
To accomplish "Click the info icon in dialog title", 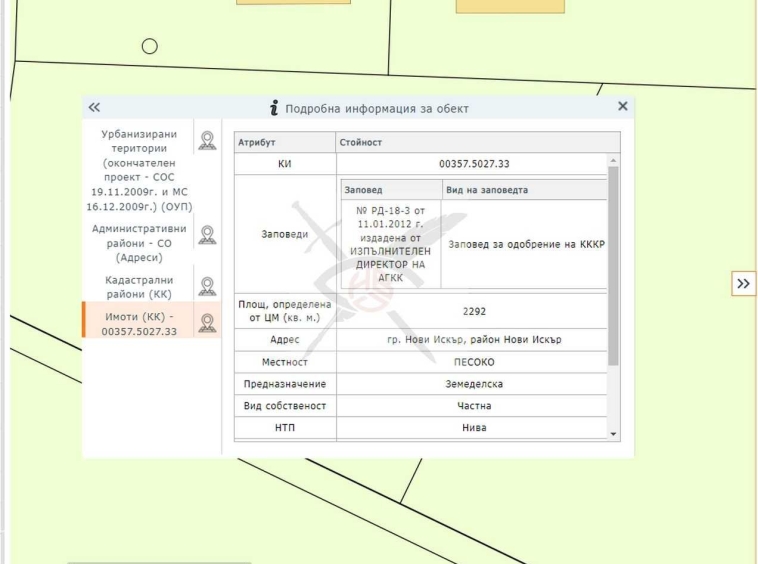I will tap(274, 108).
